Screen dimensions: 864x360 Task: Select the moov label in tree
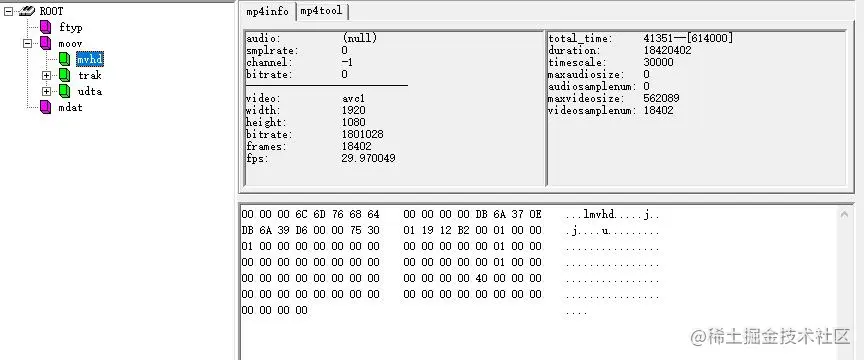point(71,43)
